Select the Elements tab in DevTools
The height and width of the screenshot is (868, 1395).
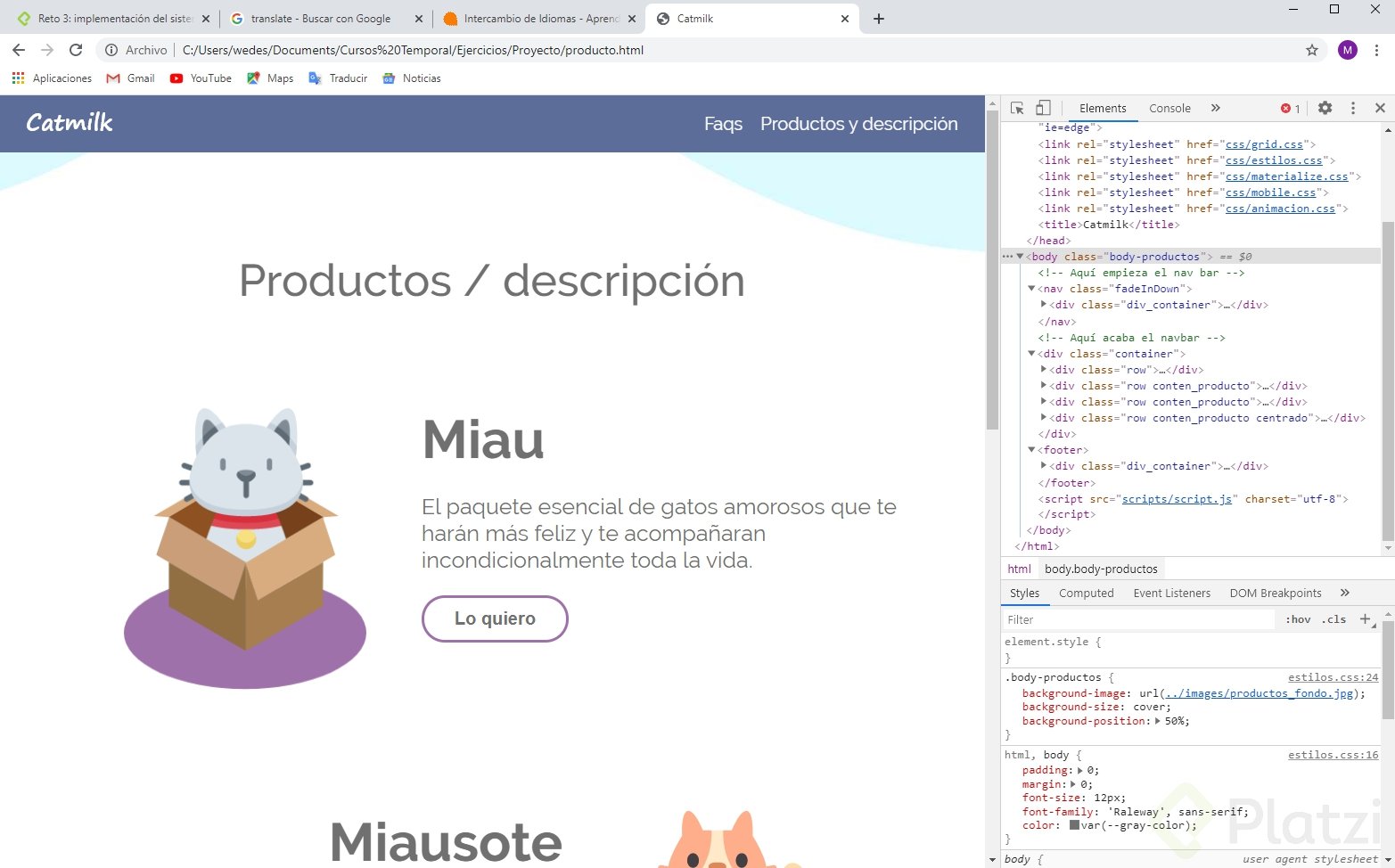[1103, 109]
